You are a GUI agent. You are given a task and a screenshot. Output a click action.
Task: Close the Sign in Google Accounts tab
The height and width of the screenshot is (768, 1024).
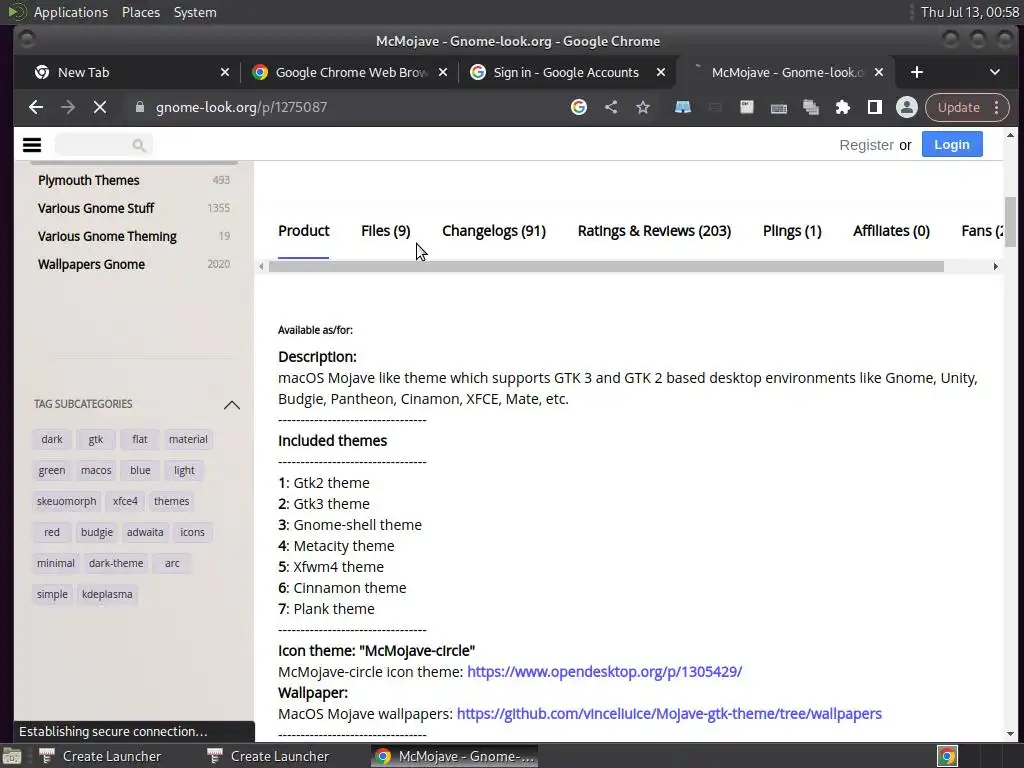[661, 72]
